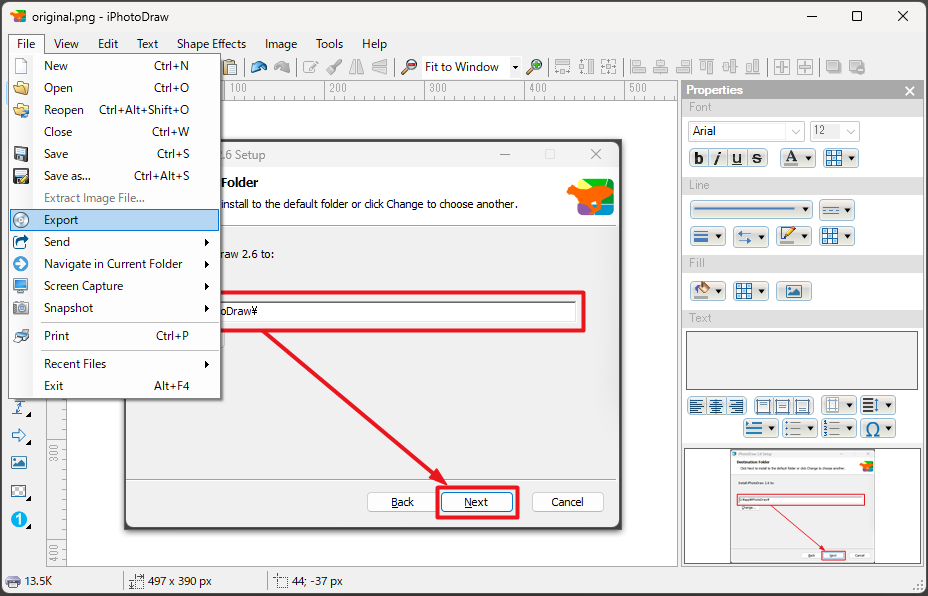Open the line style dropdown
The width and height of the screenshot is (928, 596).
(752, 210)
